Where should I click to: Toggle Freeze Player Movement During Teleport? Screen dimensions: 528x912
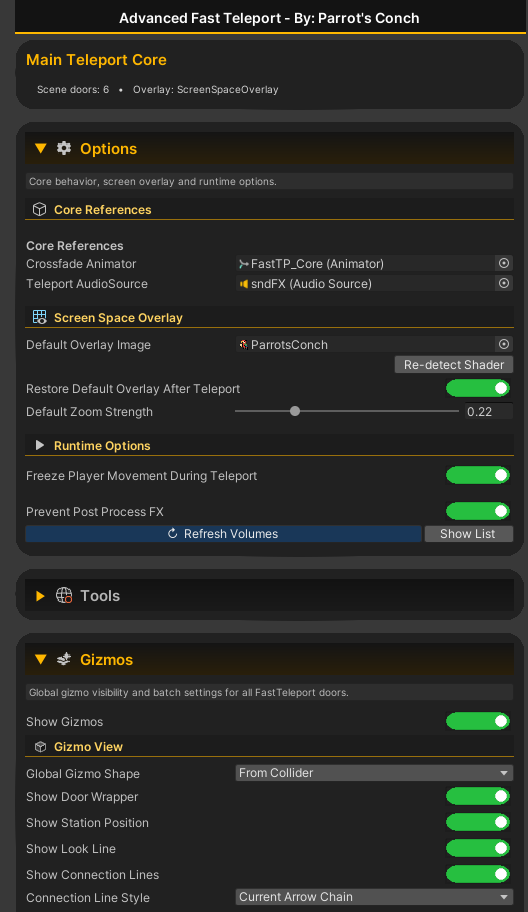478,475
